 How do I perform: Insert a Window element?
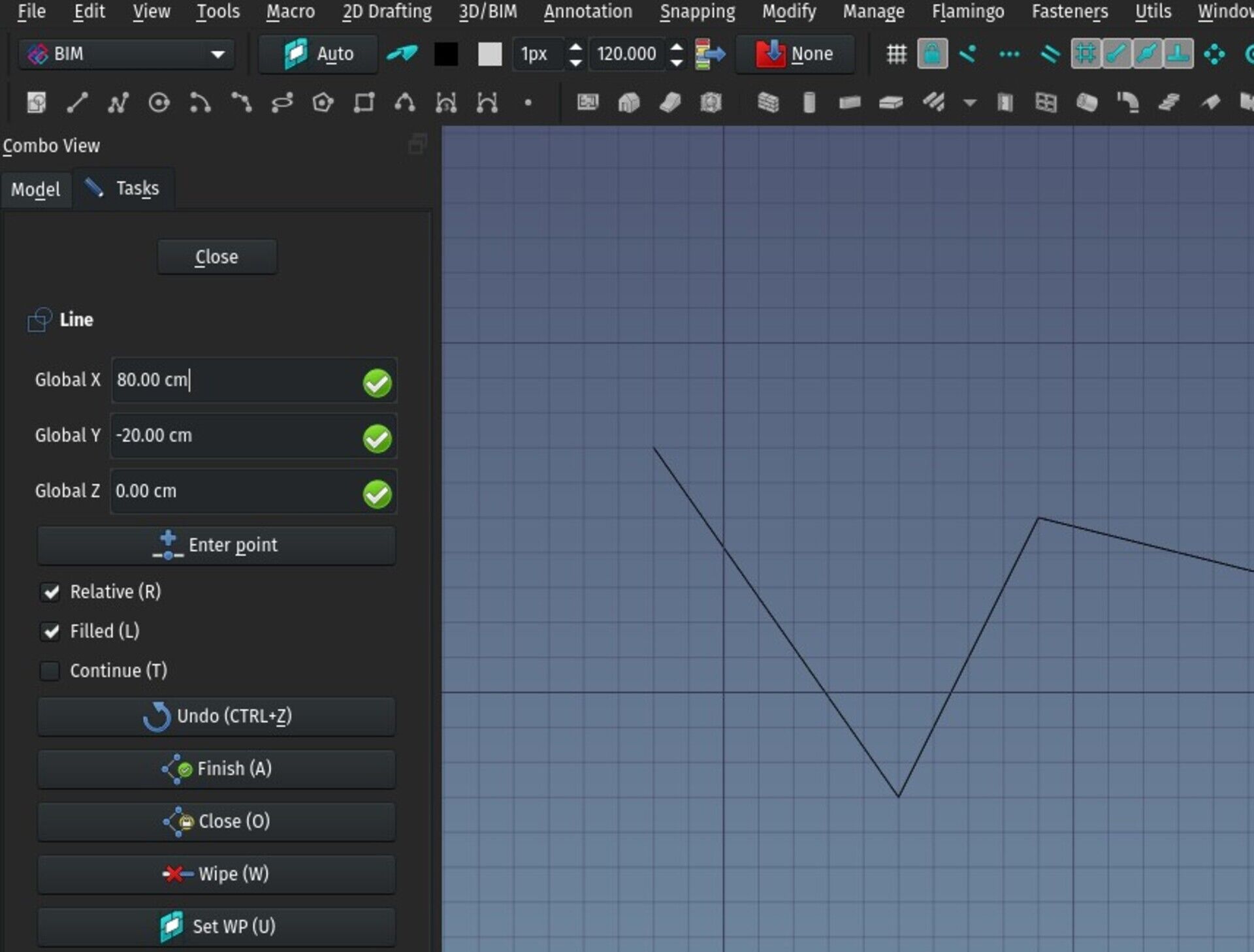coord(1046,103)
